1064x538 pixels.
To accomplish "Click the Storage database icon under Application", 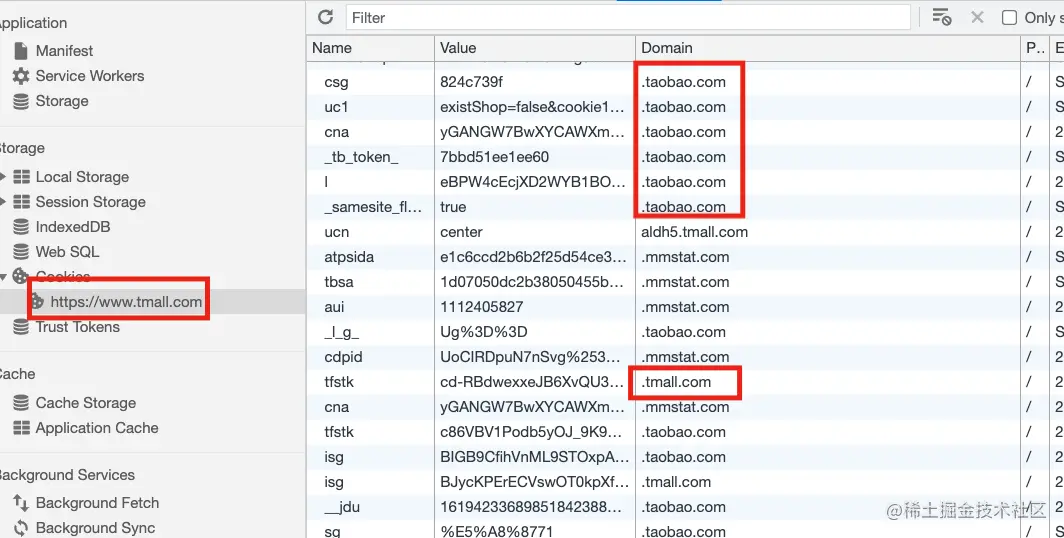I will click(x=21, y=101).
